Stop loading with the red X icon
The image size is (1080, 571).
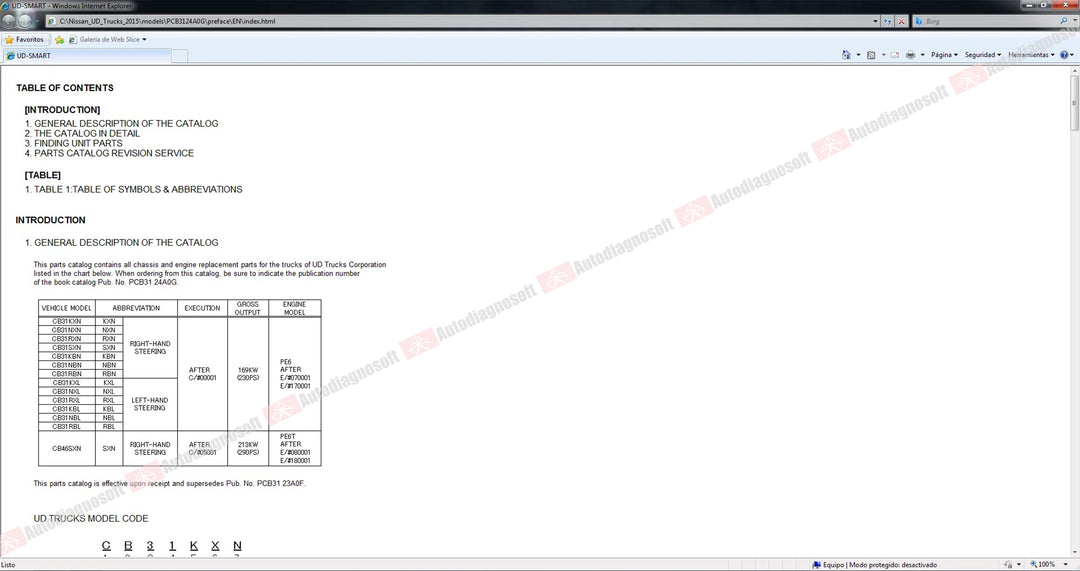click(901, 21)
